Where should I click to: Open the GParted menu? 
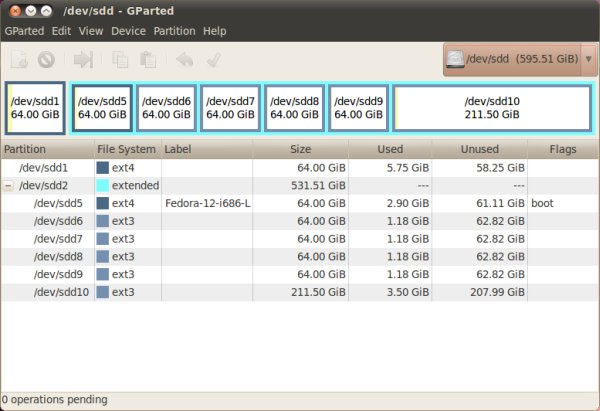pyautogui.click(x=24, y=31)
